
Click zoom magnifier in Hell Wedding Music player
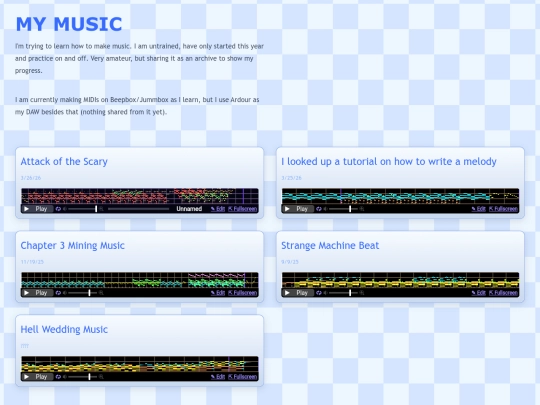[101, 377]
